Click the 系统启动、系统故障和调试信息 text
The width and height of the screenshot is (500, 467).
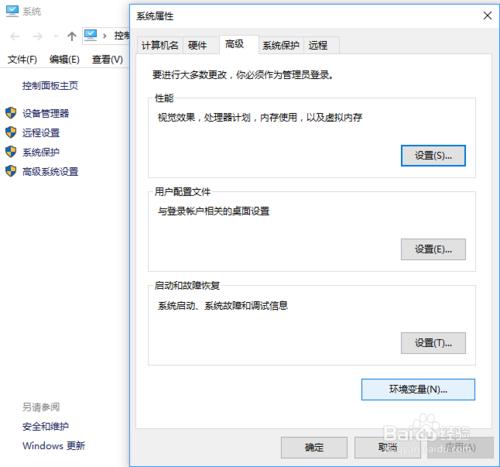[222, 305]
